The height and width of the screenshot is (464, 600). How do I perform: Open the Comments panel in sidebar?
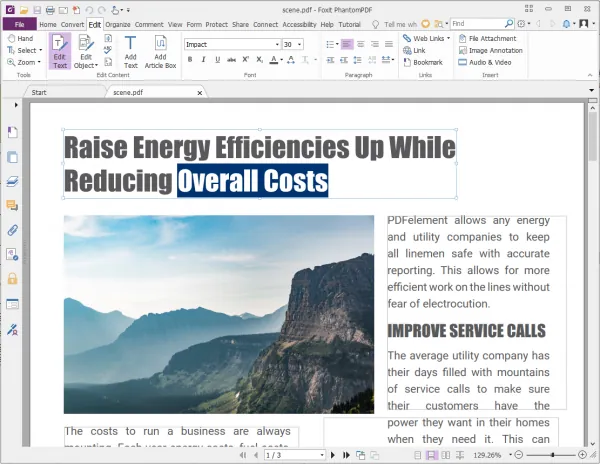coord(12,206)
